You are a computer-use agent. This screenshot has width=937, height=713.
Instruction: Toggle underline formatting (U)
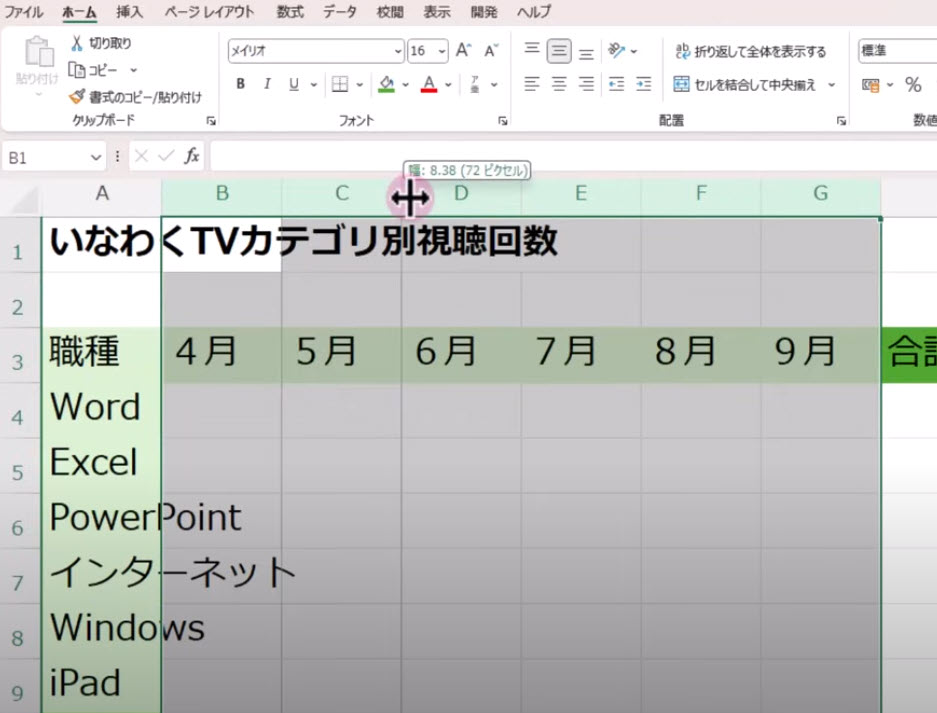293,84
